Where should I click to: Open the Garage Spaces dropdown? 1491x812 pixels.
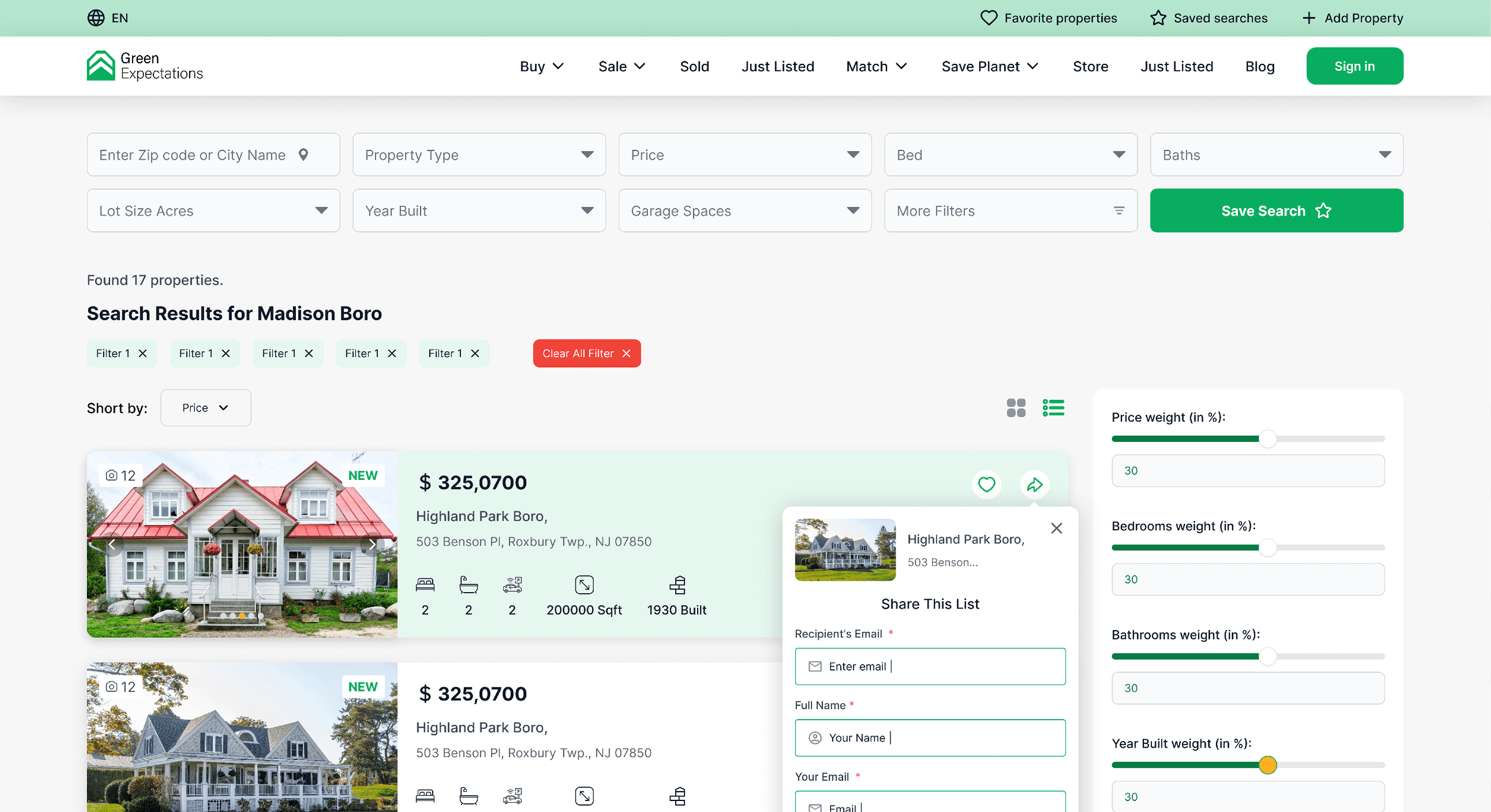tap(745, 211)
